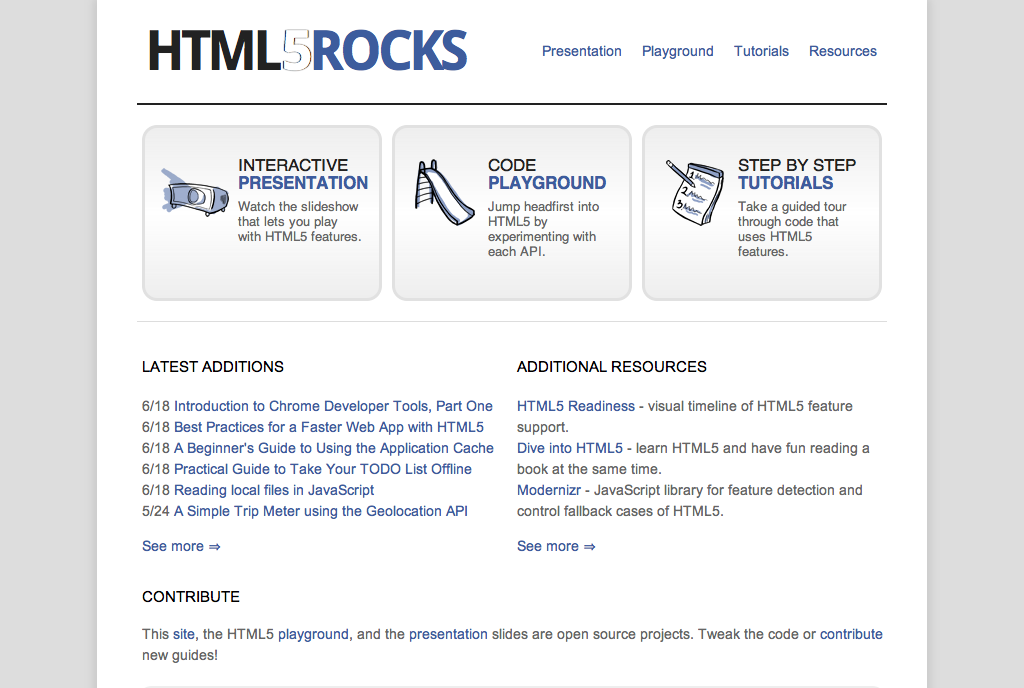Click the 'Take a guided tour' description text
The width and height of the screenshot is (1024, 688).
point(792,228)
